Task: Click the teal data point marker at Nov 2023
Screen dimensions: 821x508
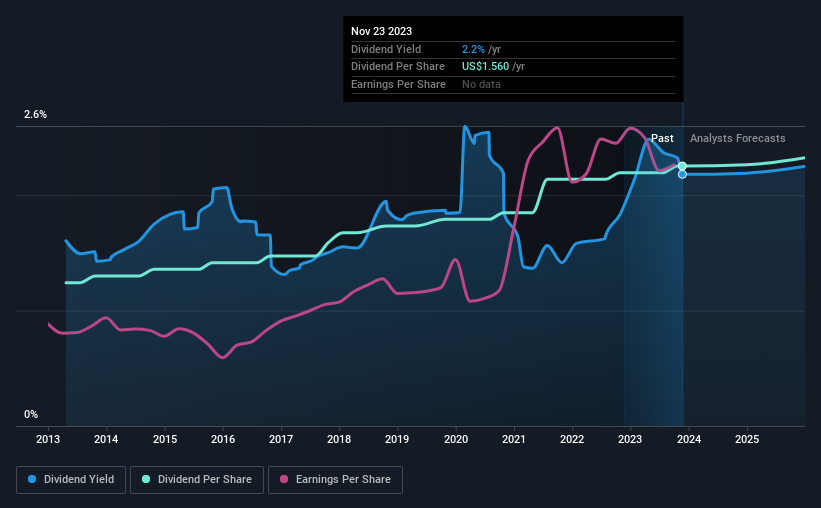Action: click(682, 166)
